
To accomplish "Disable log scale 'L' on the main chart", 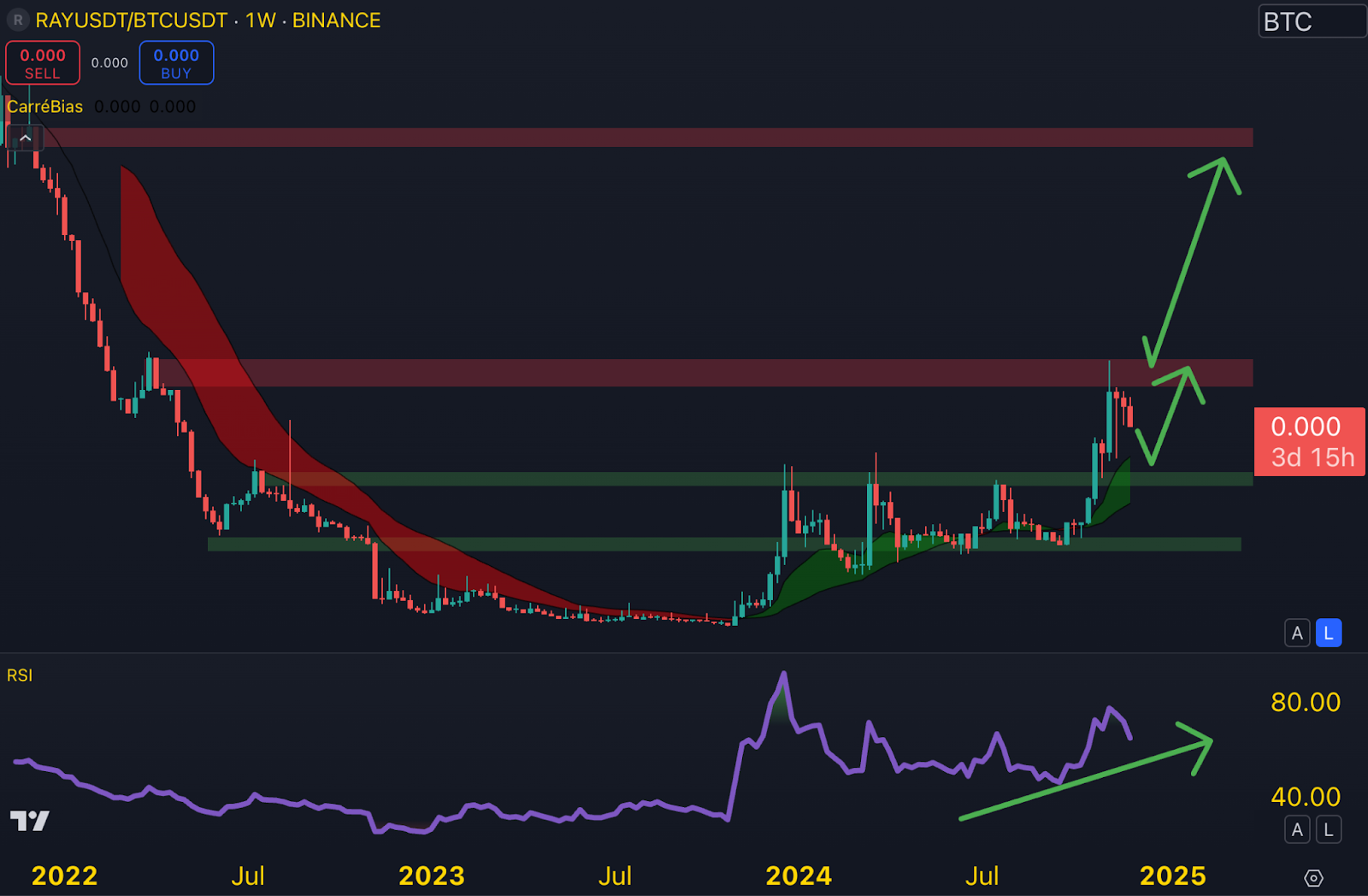I will pyautogui.click(x=1327, y=633).
